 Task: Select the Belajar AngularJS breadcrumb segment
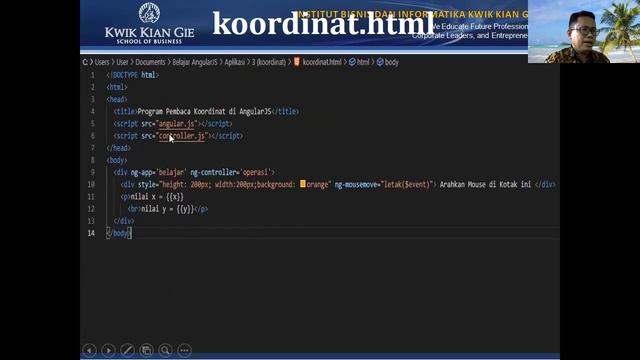tap(195, 62)
